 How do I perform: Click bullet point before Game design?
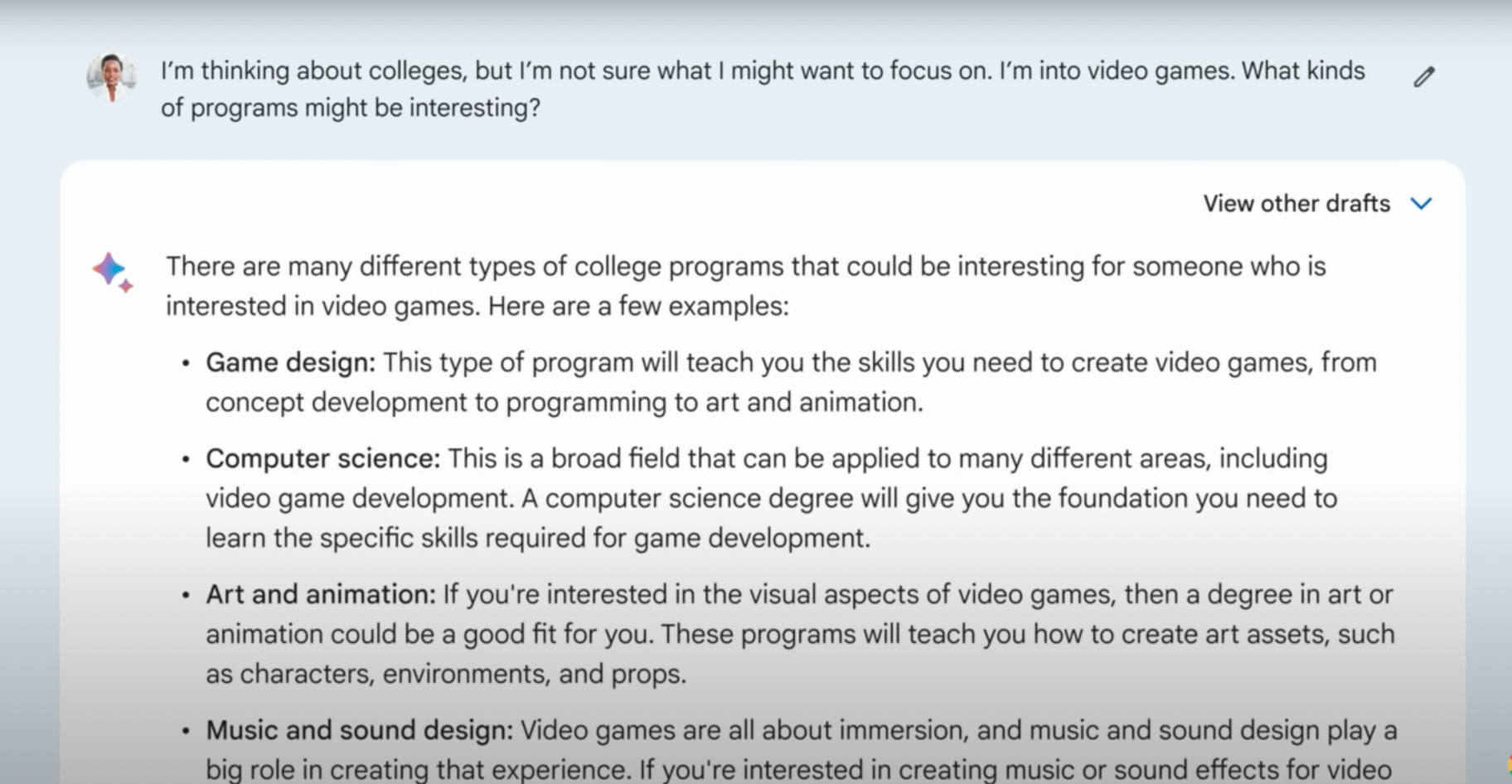(186, 364)
